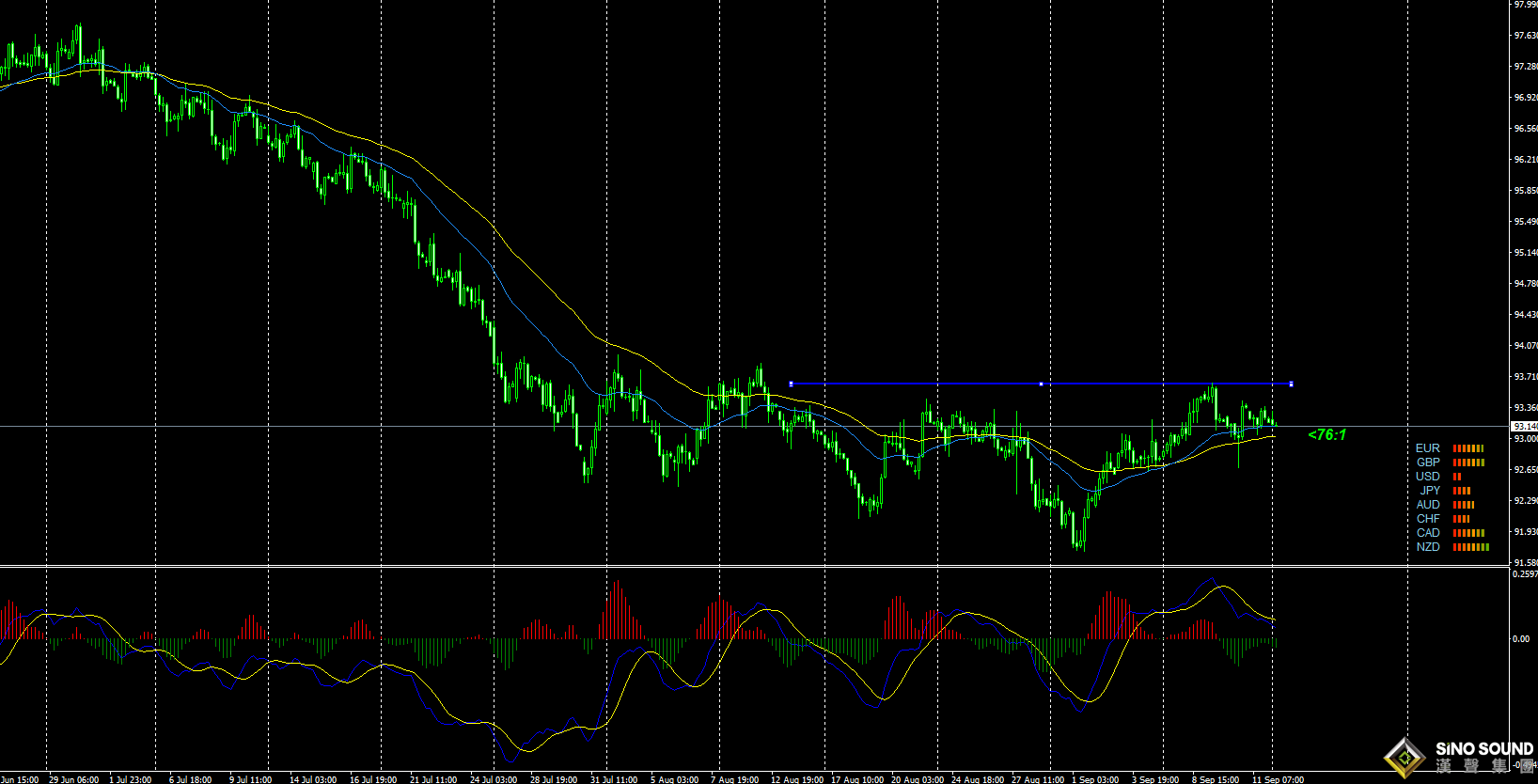Screen dimensions: 1538x784
Task: Click the CAD strength meter bars
Action: (x=1468, y=533)
